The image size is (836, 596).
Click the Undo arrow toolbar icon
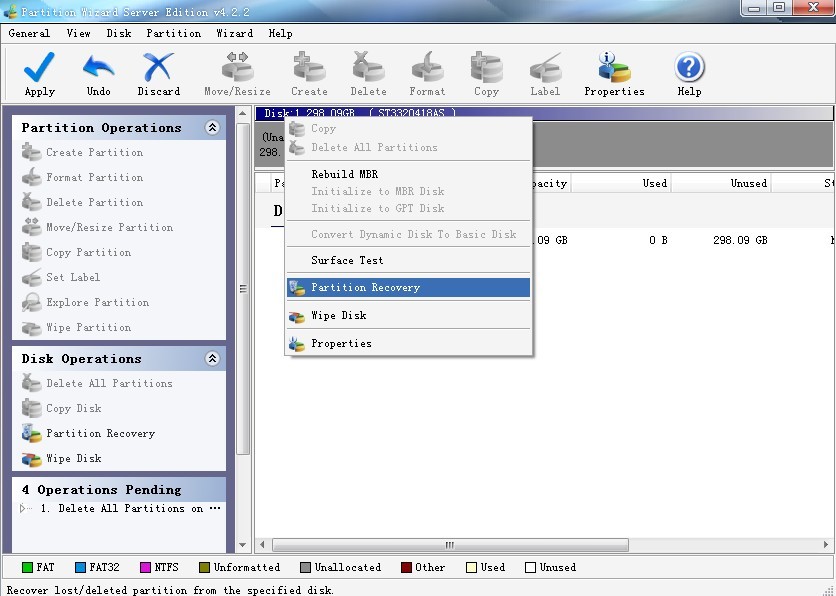pos(99,67)
